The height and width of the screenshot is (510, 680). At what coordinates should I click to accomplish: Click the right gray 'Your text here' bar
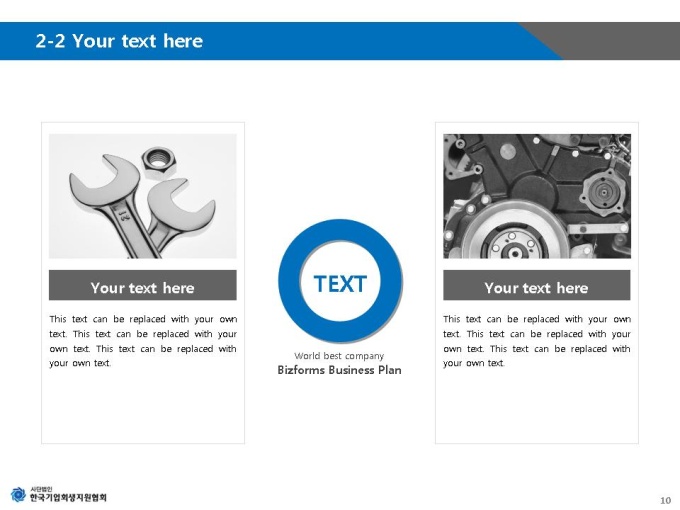536,285
